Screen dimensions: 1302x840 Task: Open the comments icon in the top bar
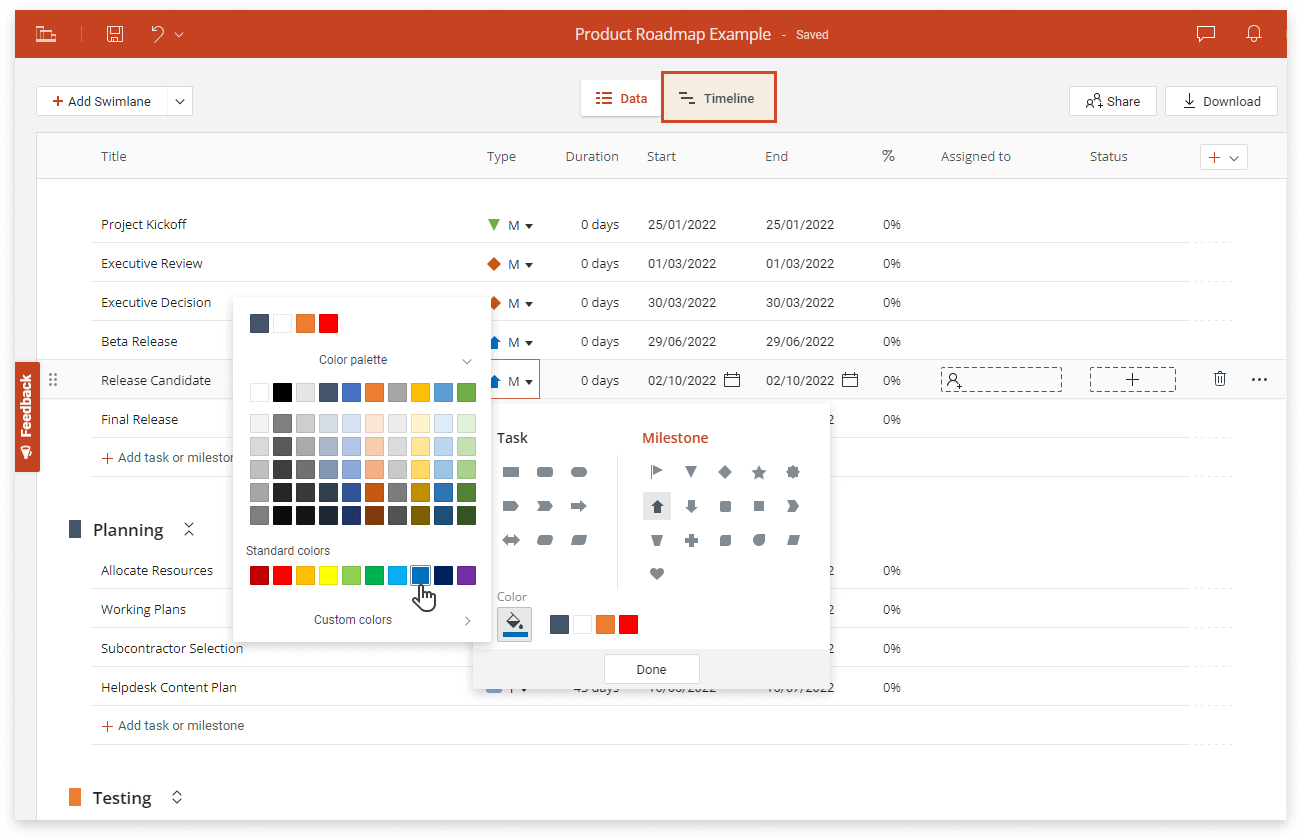1205,33
